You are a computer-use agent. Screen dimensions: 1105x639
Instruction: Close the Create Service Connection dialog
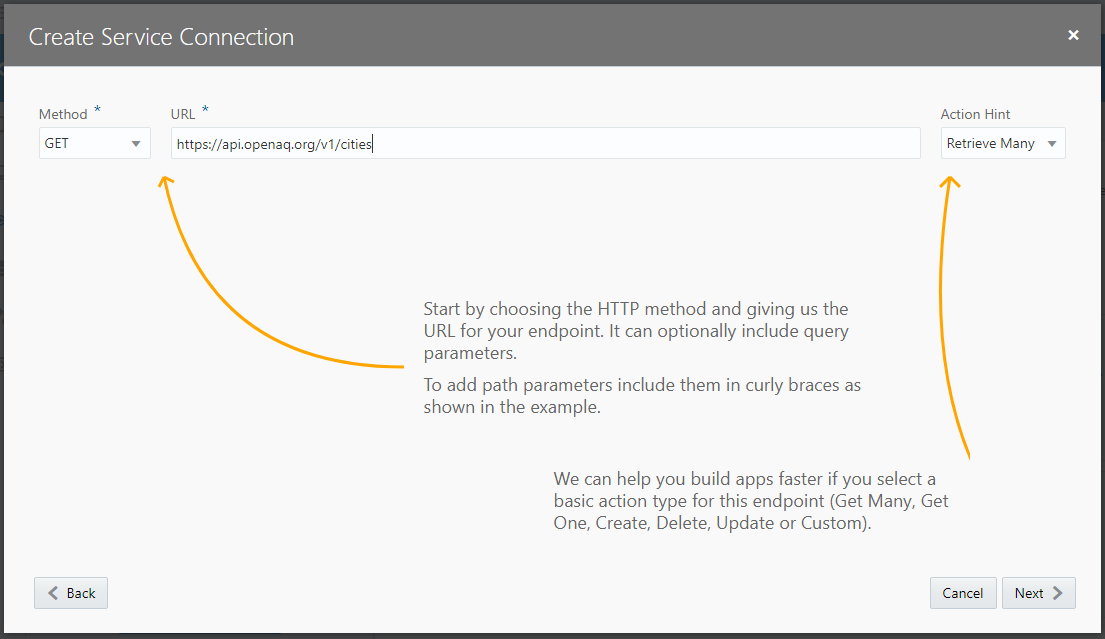(1073, 35)
